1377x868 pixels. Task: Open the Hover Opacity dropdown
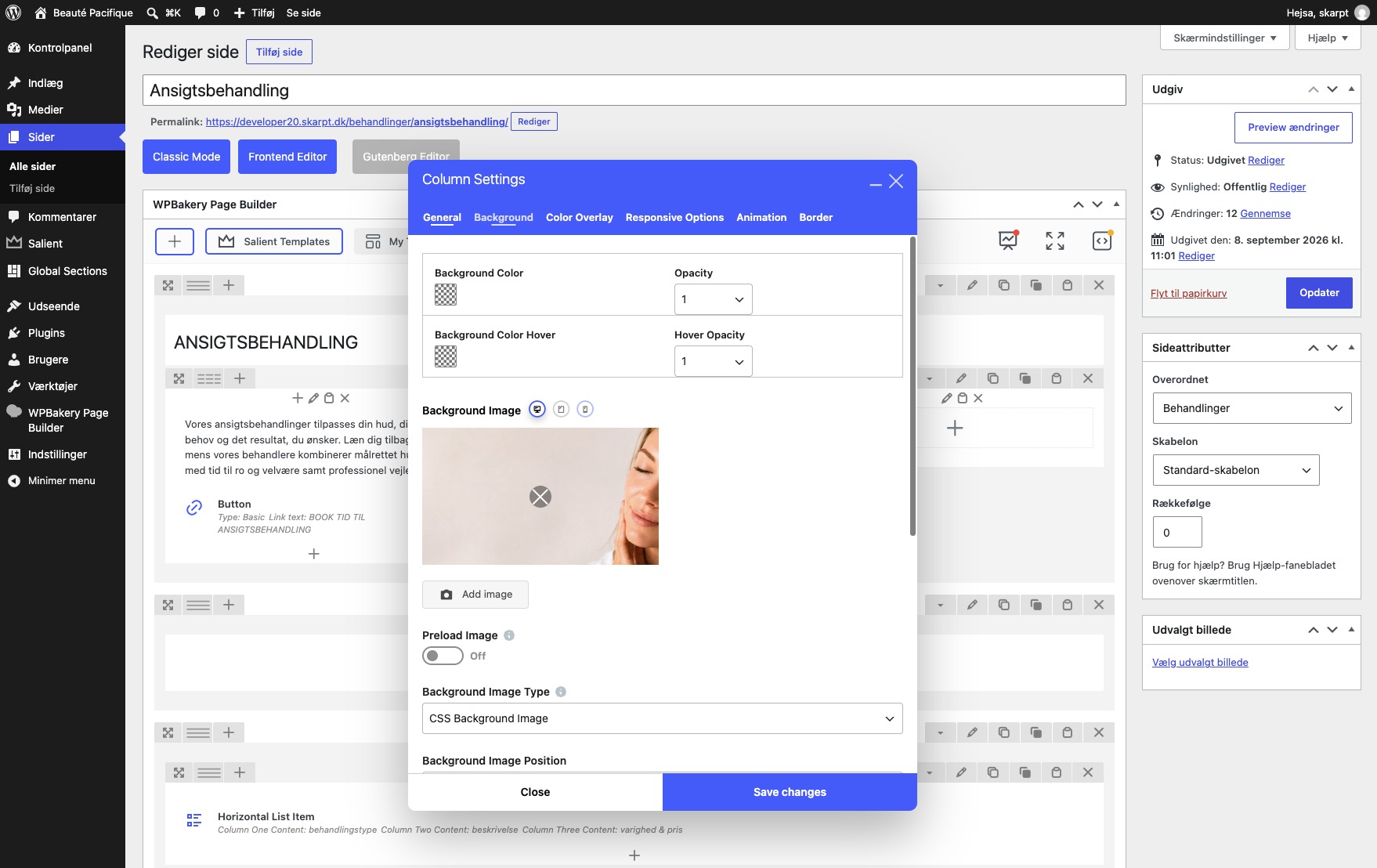[x=713, y=361]
